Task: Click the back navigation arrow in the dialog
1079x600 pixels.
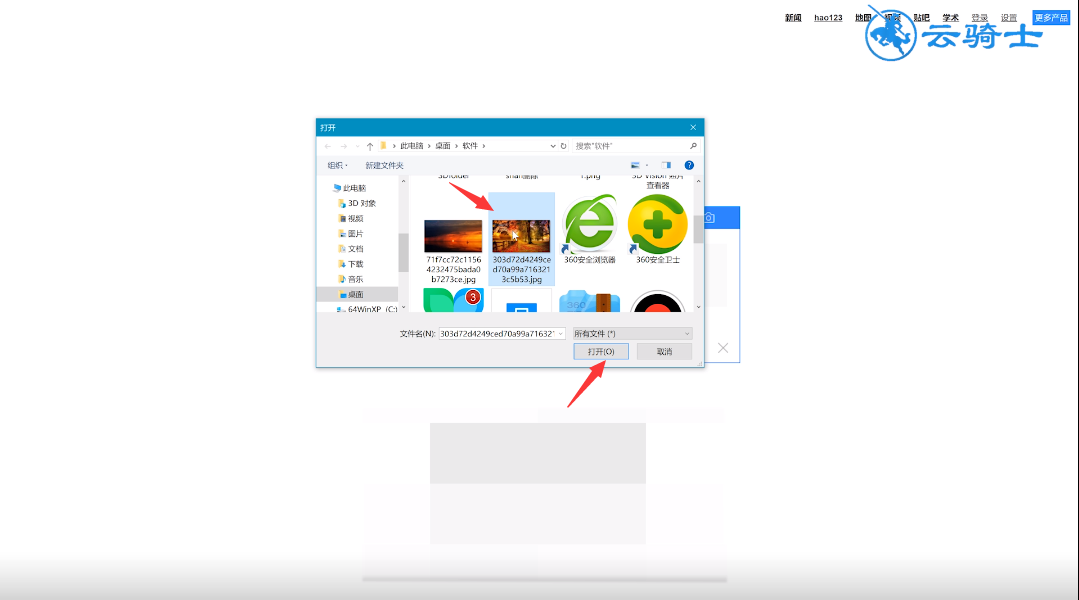Action: coord(328,146)
